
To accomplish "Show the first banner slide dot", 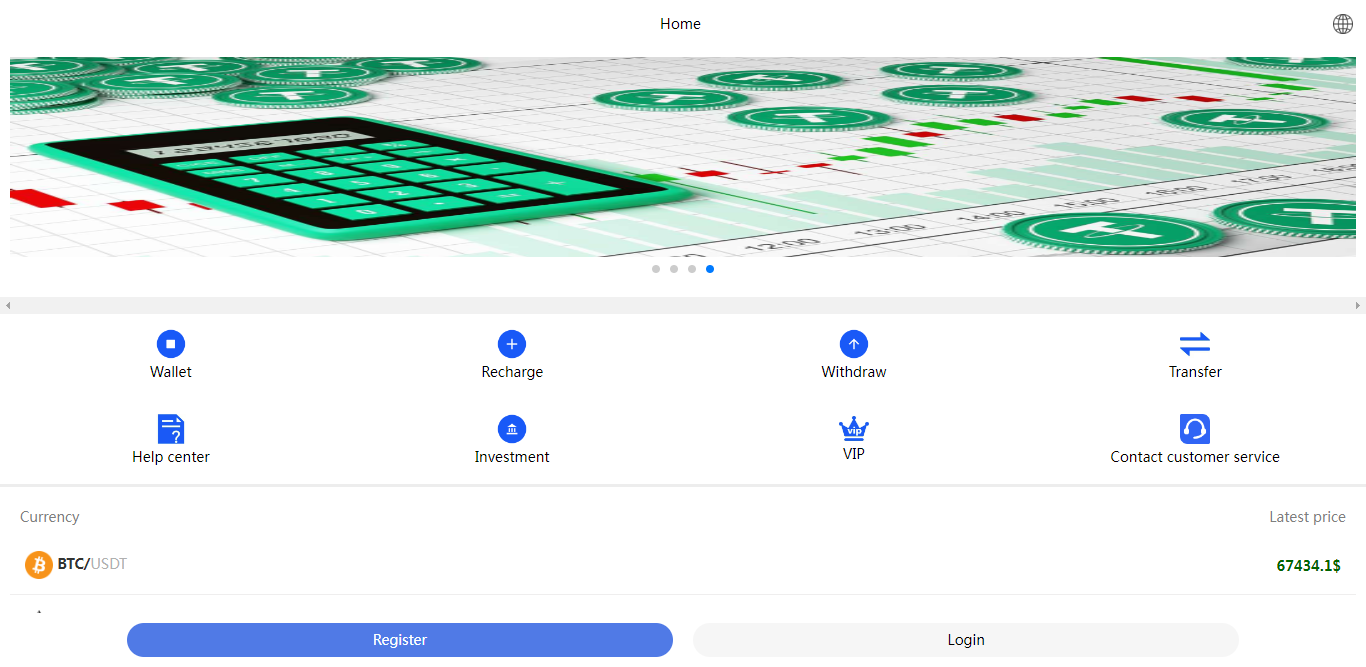I will pos(656,269).
